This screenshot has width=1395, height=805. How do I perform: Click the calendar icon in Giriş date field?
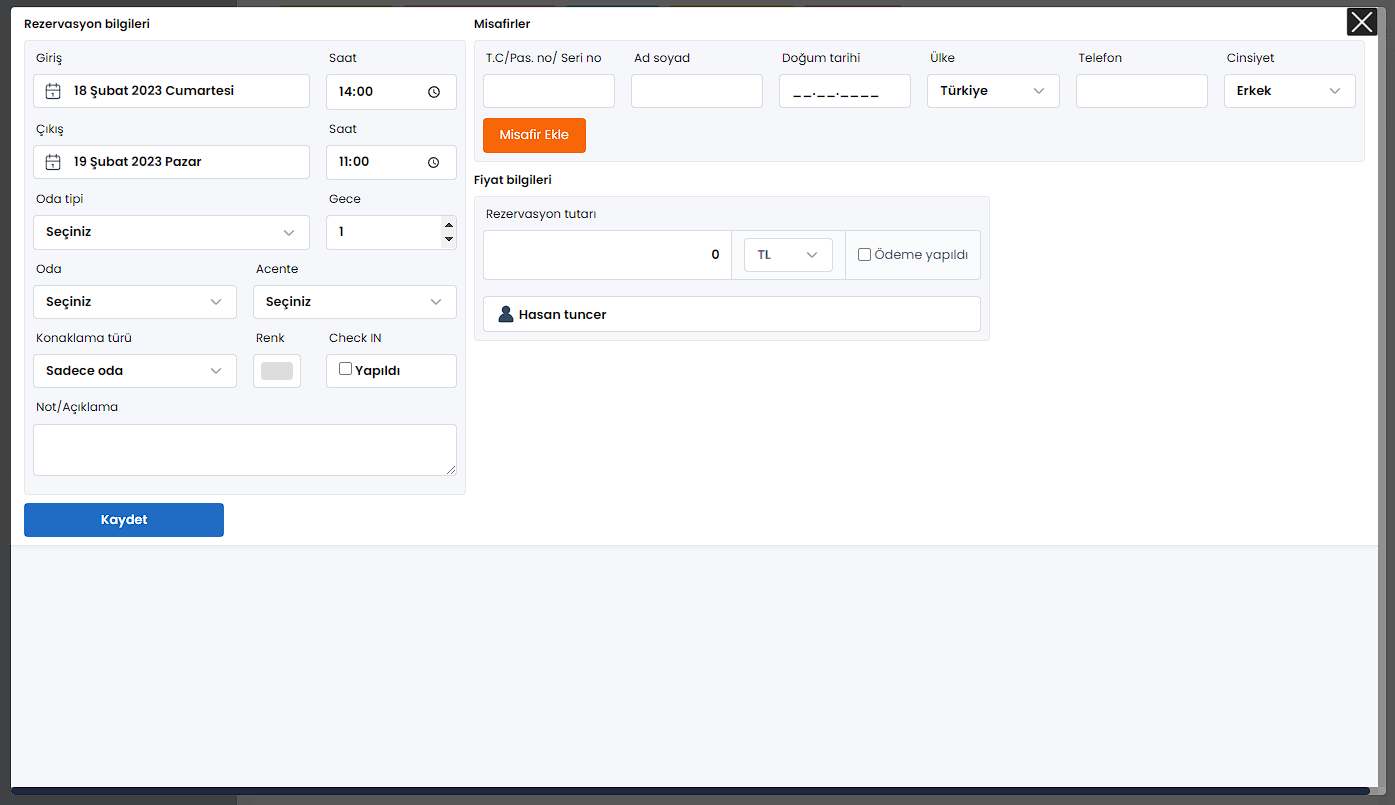tap(53, 91)
